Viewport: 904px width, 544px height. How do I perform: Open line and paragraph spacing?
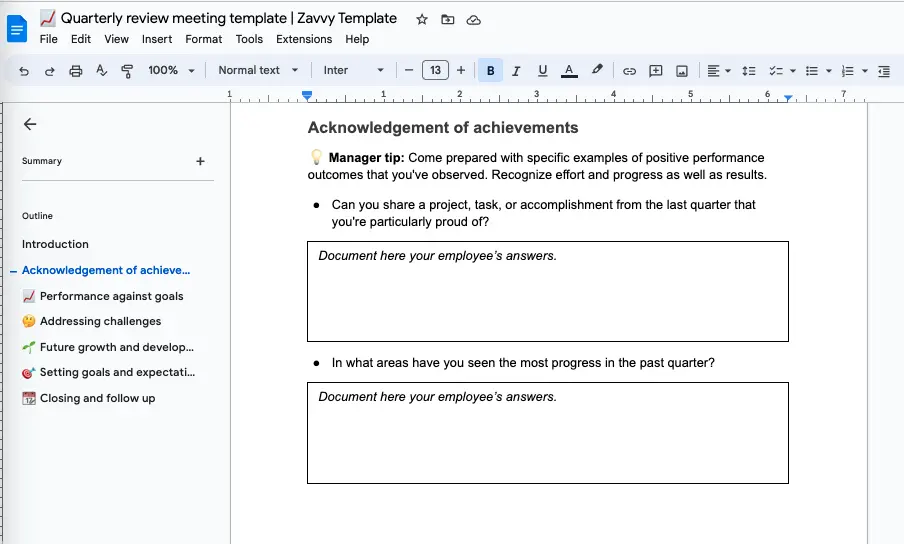click(x=748, y=71)
